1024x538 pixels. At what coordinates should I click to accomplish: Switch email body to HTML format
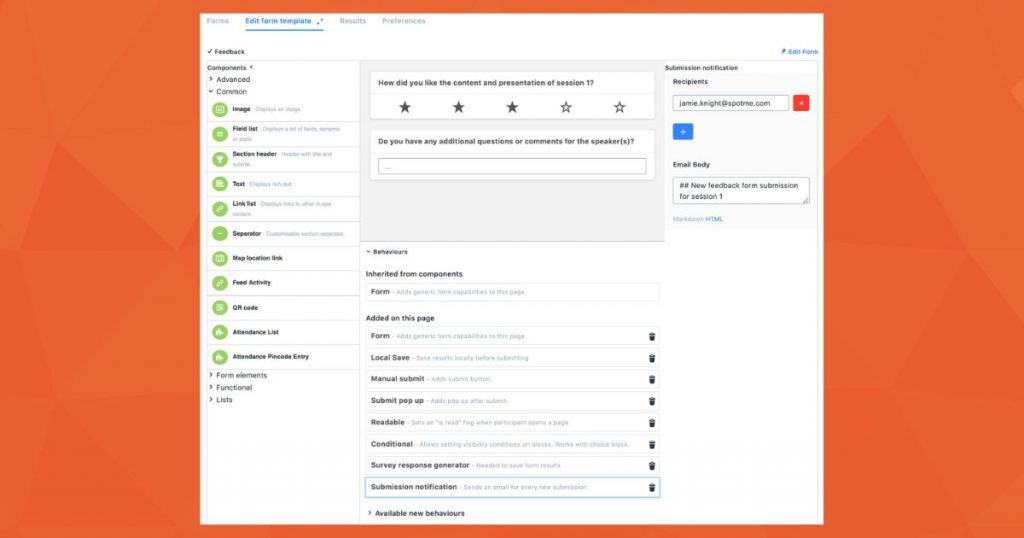point(714,219)
